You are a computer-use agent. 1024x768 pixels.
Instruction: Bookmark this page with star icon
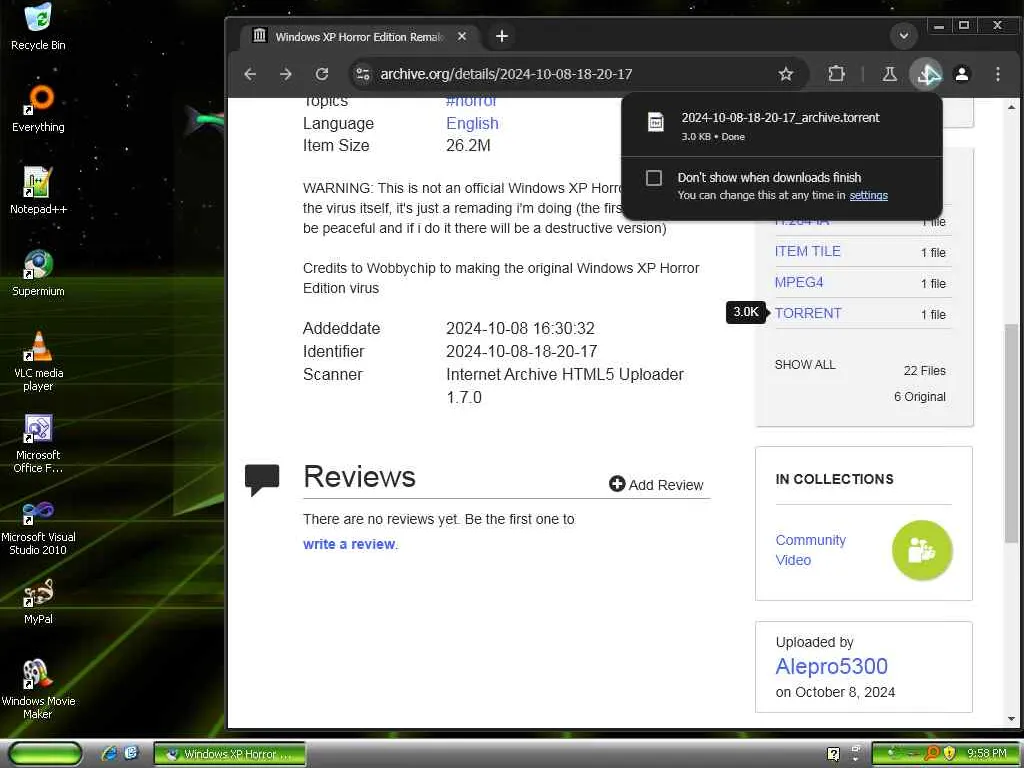[x=786, y=74]
